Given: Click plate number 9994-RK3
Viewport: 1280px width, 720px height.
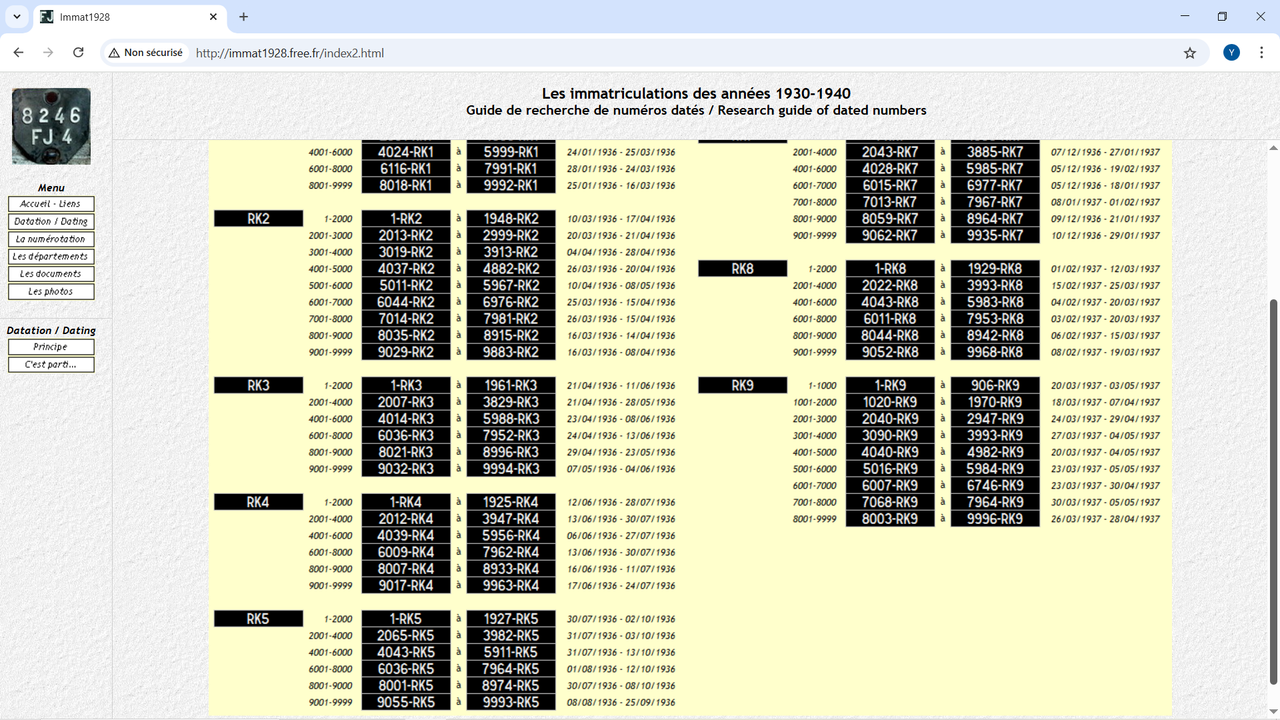Looking at the screenshot, I should click(511, 469).
